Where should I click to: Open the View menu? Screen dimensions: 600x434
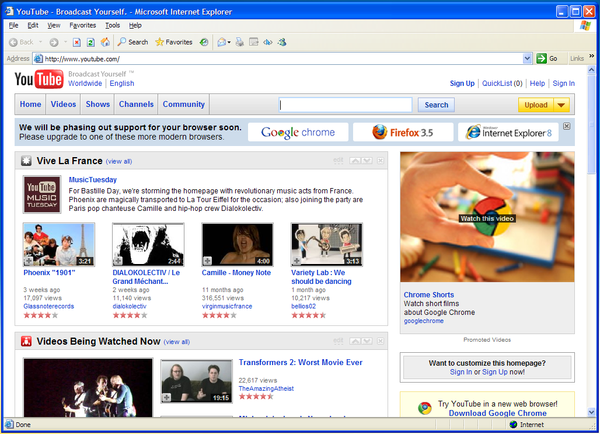point(54,25)
